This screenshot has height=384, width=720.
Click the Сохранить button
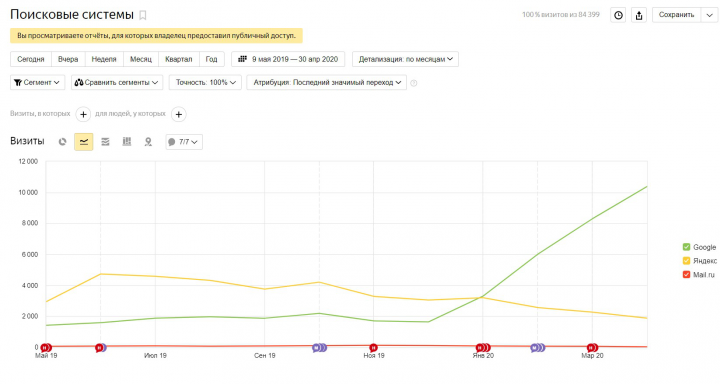pos(676,15)
